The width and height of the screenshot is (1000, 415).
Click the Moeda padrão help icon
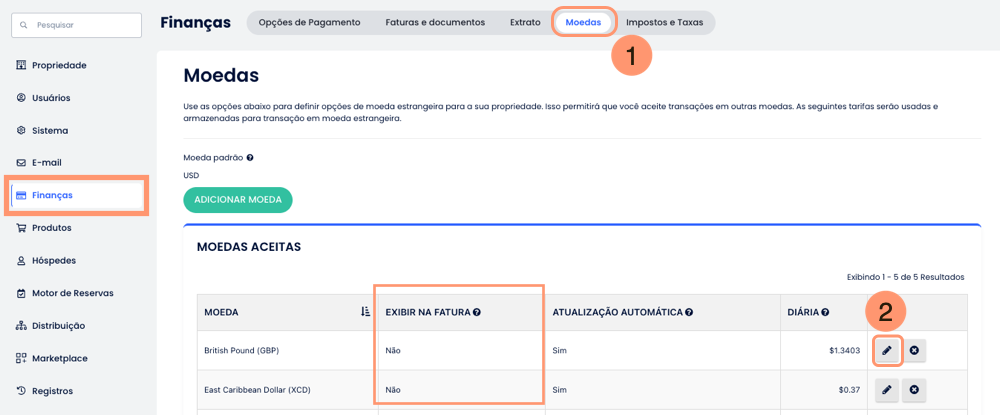250,158
